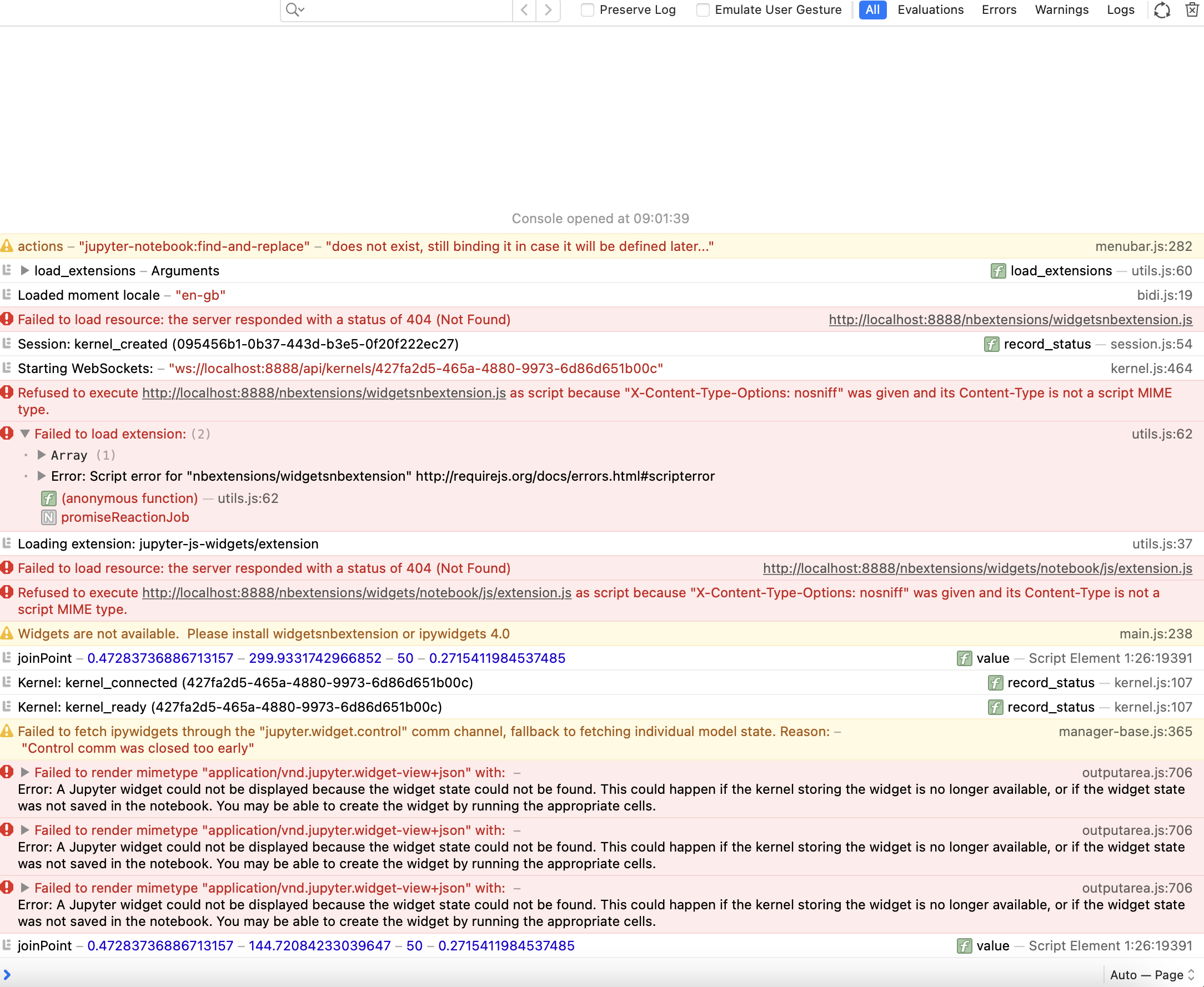This screenshot has height=987, width=1204.
Task: Go to previous search result arrow
Action: tap(524, 9)
